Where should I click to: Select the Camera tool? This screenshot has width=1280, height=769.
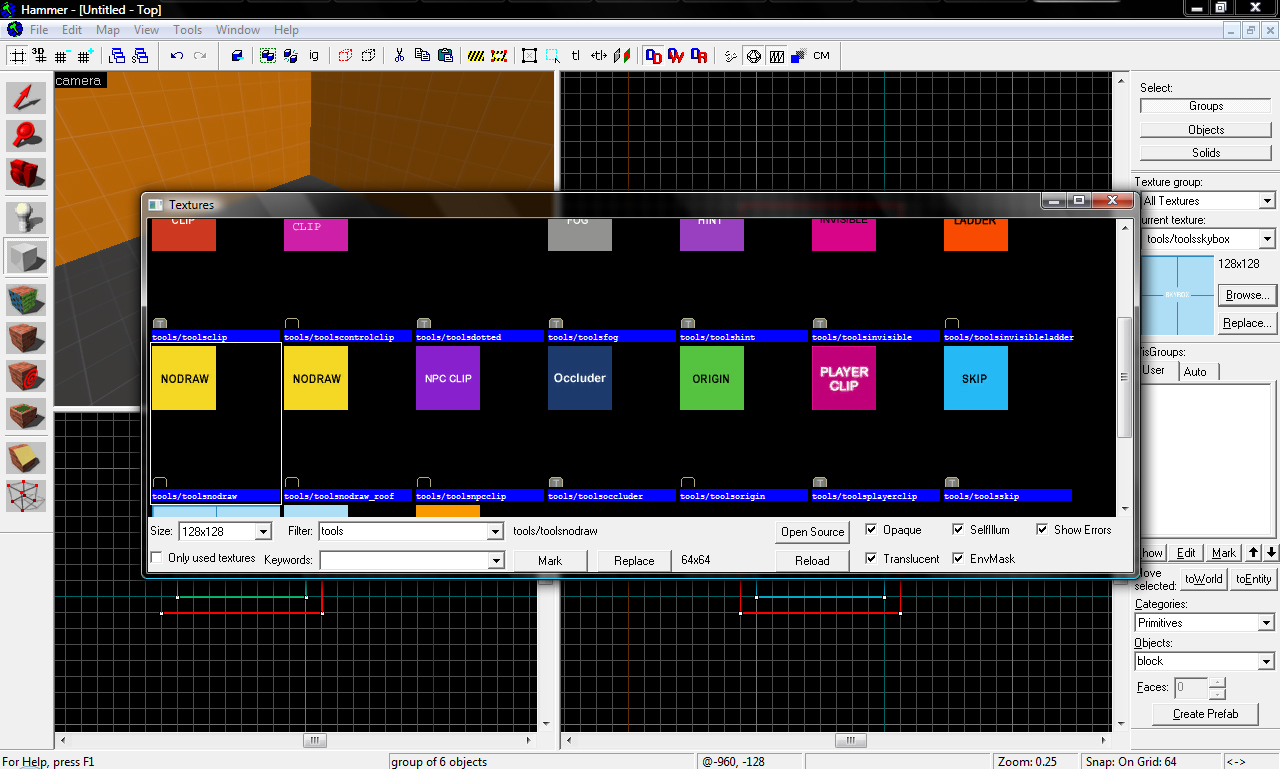(27, 175)
